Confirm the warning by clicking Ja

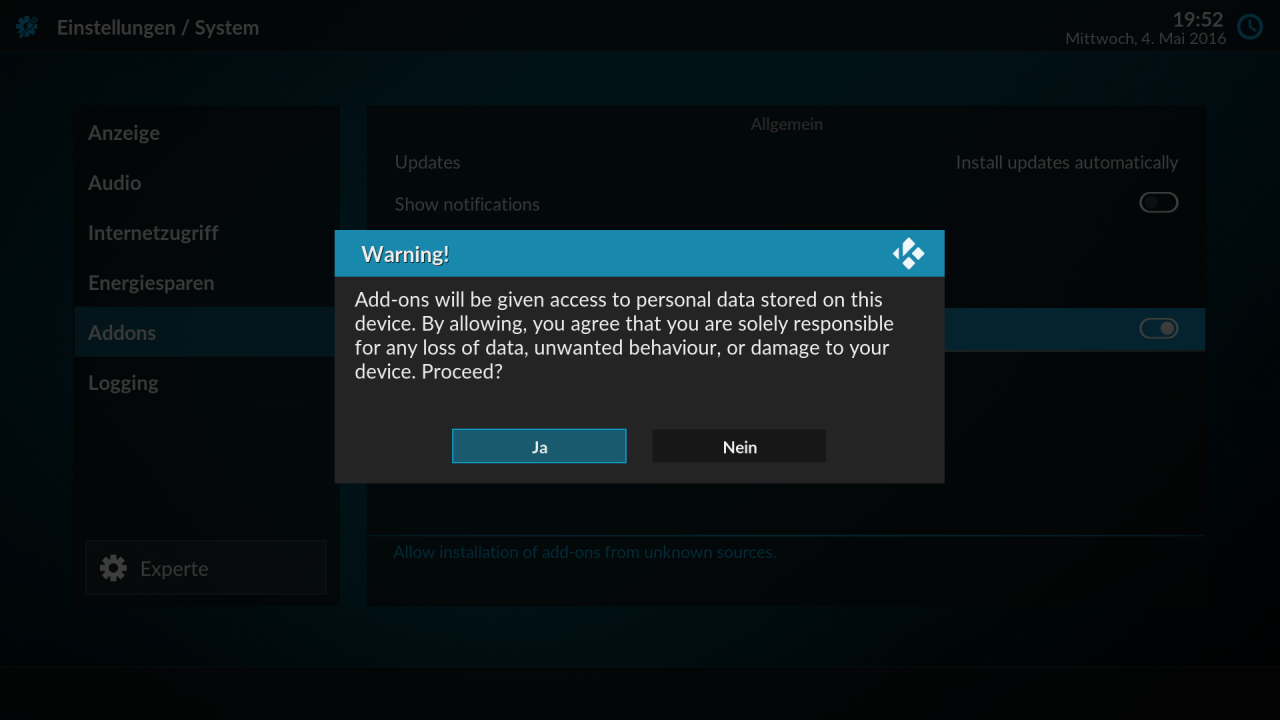[539, 446]
